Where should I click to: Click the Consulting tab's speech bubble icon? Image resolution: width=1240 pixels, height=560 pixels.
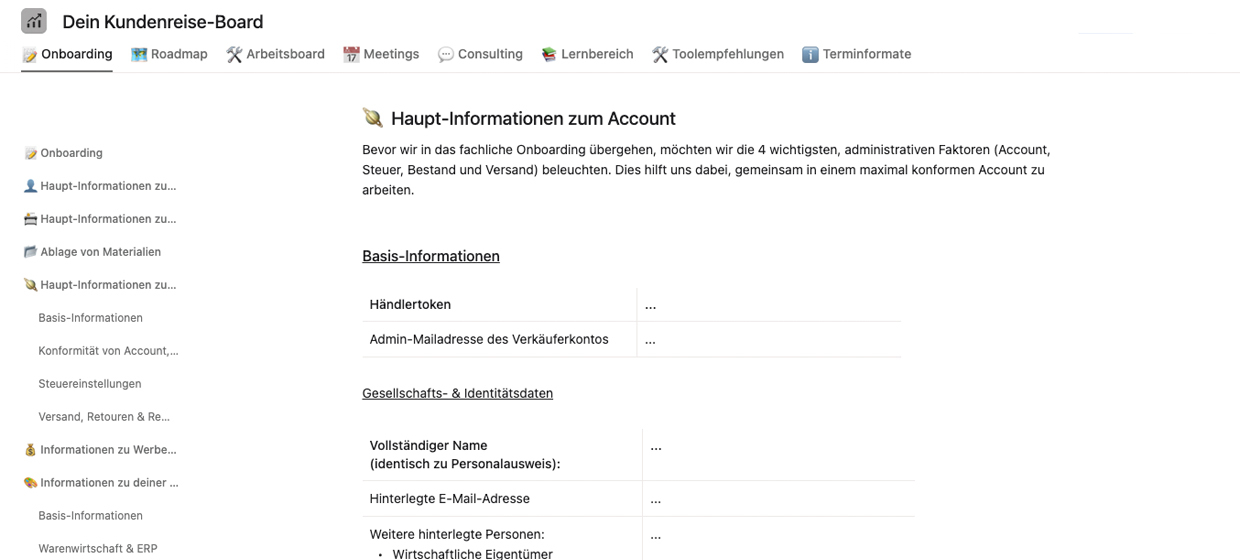pyautogui.click(x=445, y=55)
